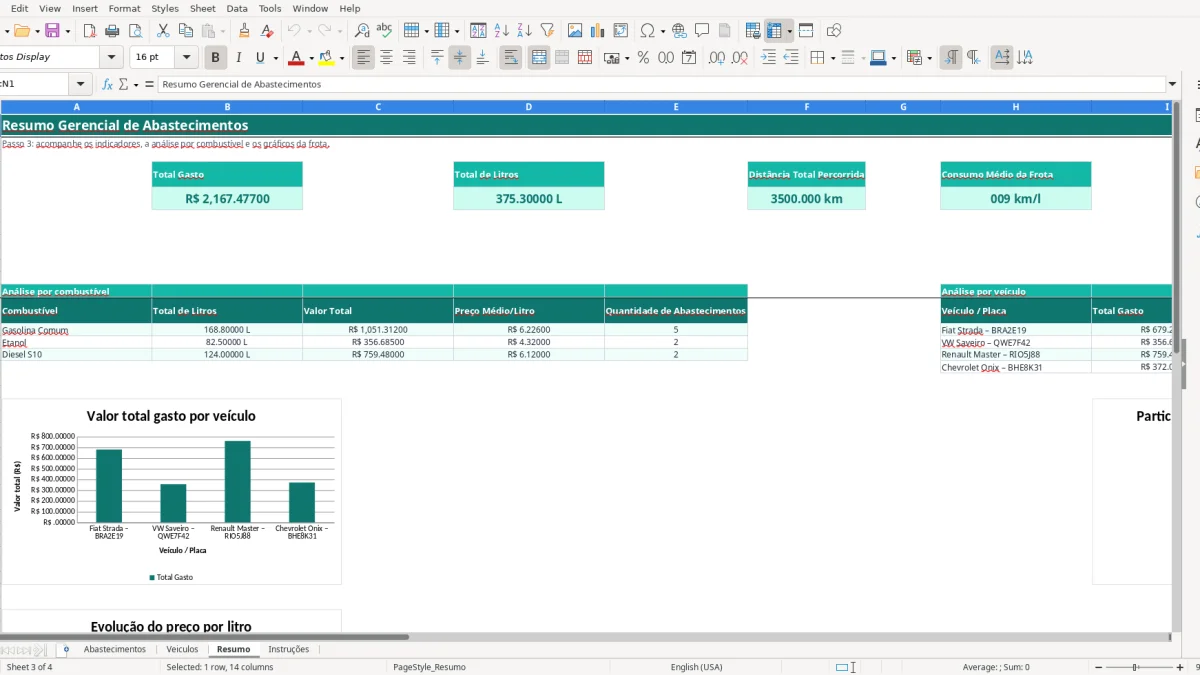Toggle vertical center alignment

460,58
